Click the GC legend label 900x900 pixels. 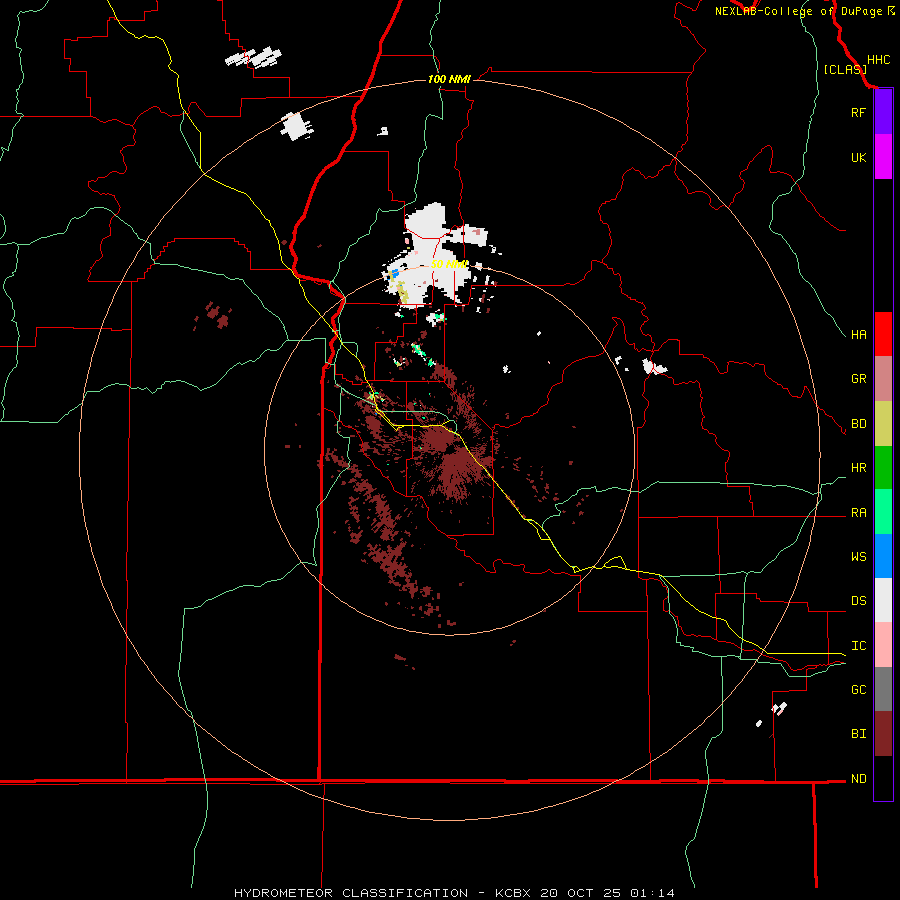tap(858, 689)
